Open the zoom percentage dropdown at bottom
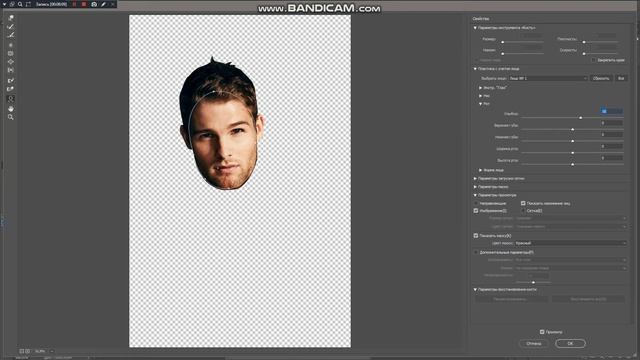The image size is (640, 360). 52,351
